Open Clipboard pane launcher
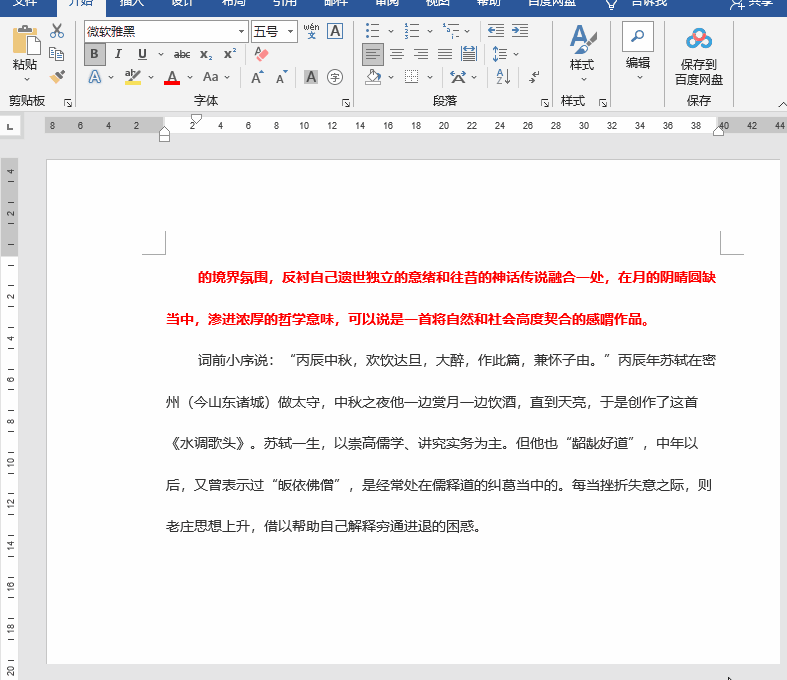787x680 pixels. coord(68,103)
